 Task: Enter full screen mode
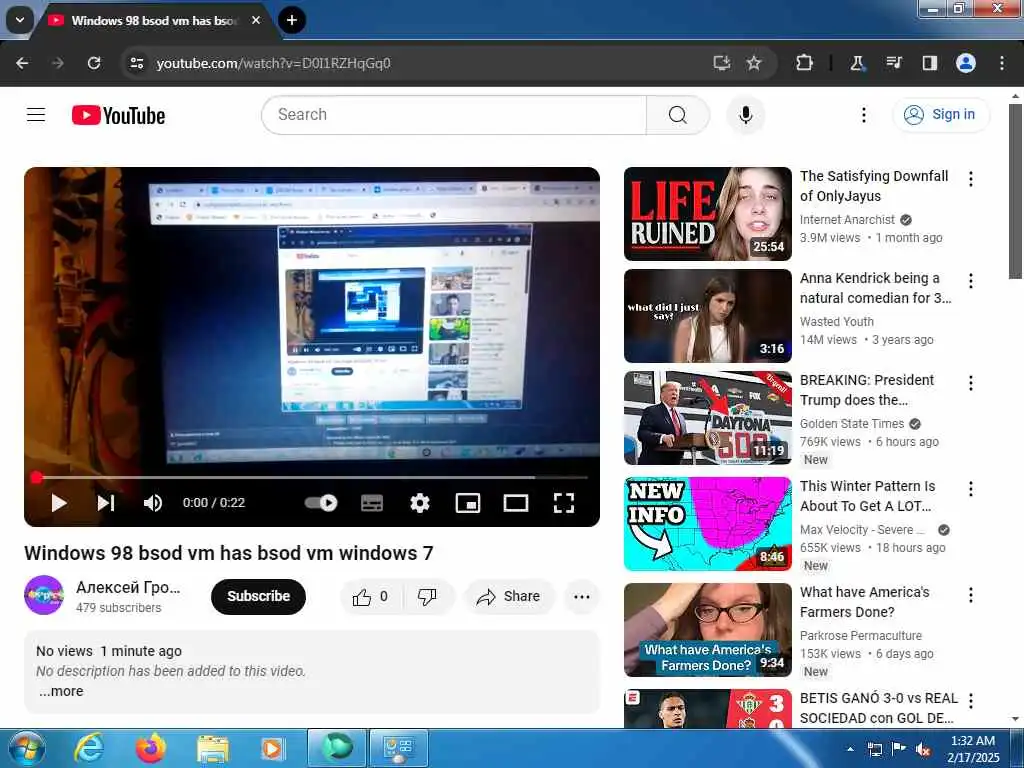(564, 503)
